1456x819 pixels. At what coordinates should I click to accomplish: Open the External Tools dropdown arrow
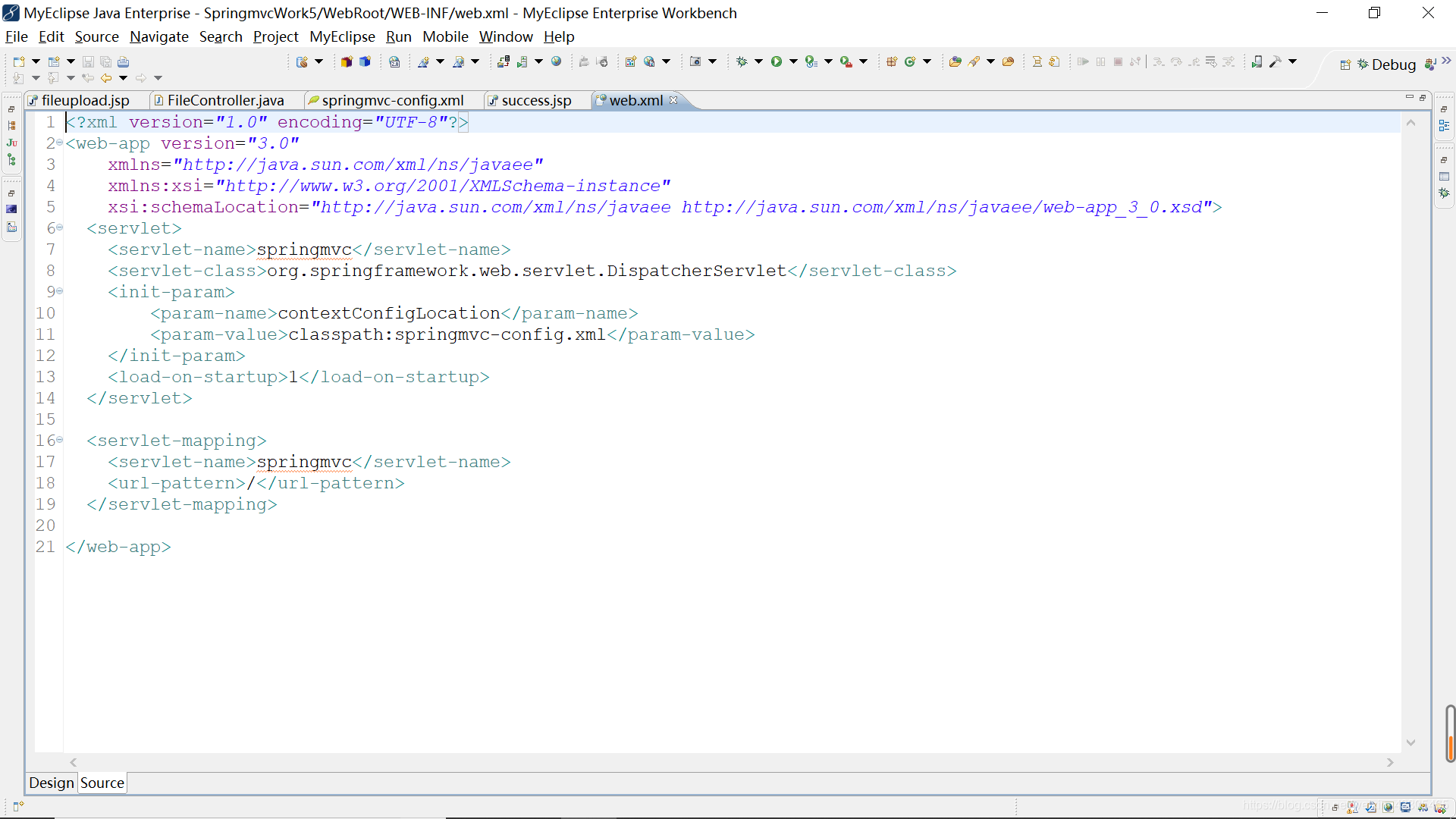pyautogui.click(x=863, y=61)
